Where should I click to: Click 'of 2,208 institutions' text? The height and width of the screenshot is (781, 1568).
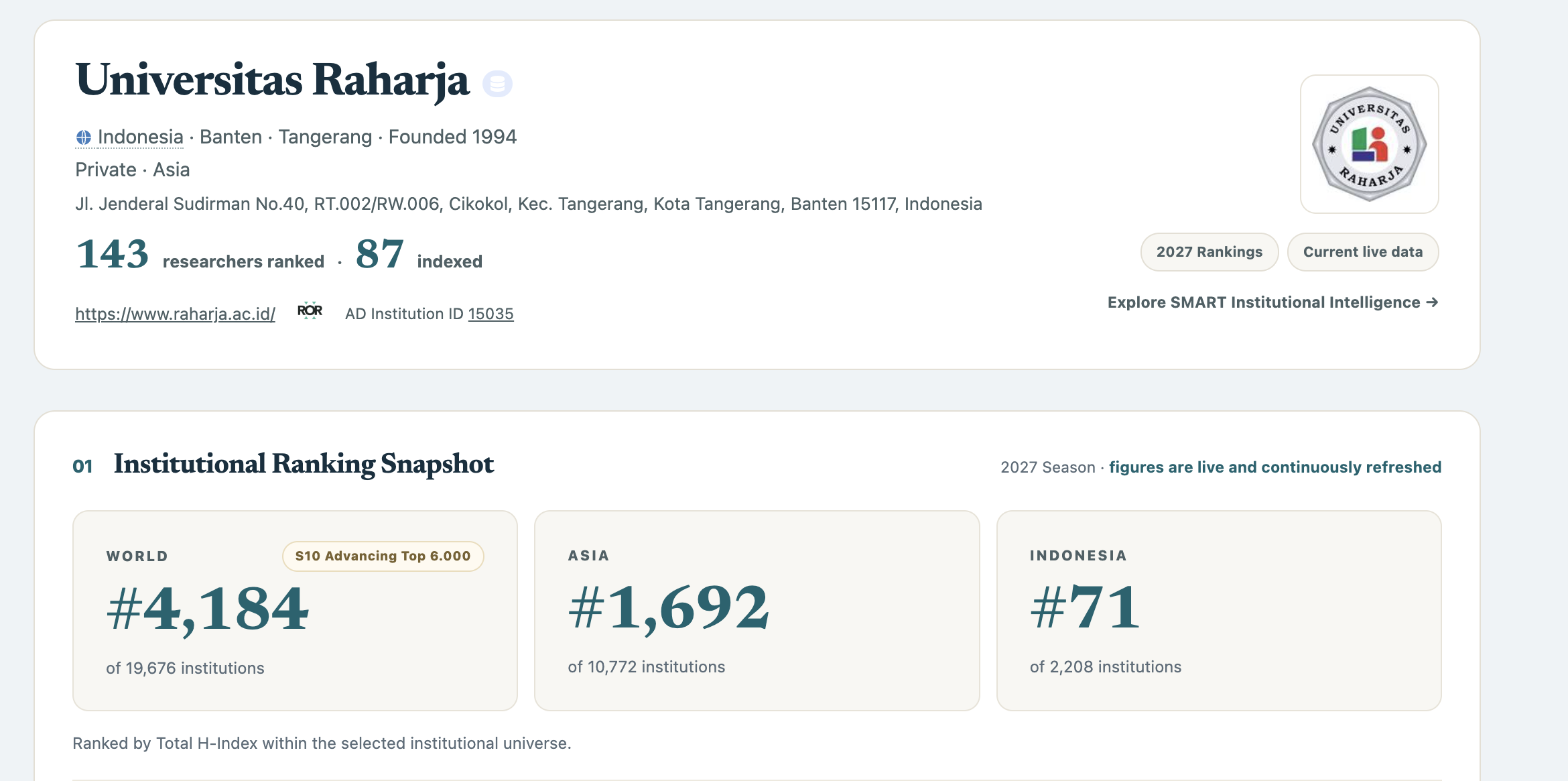1106,667
